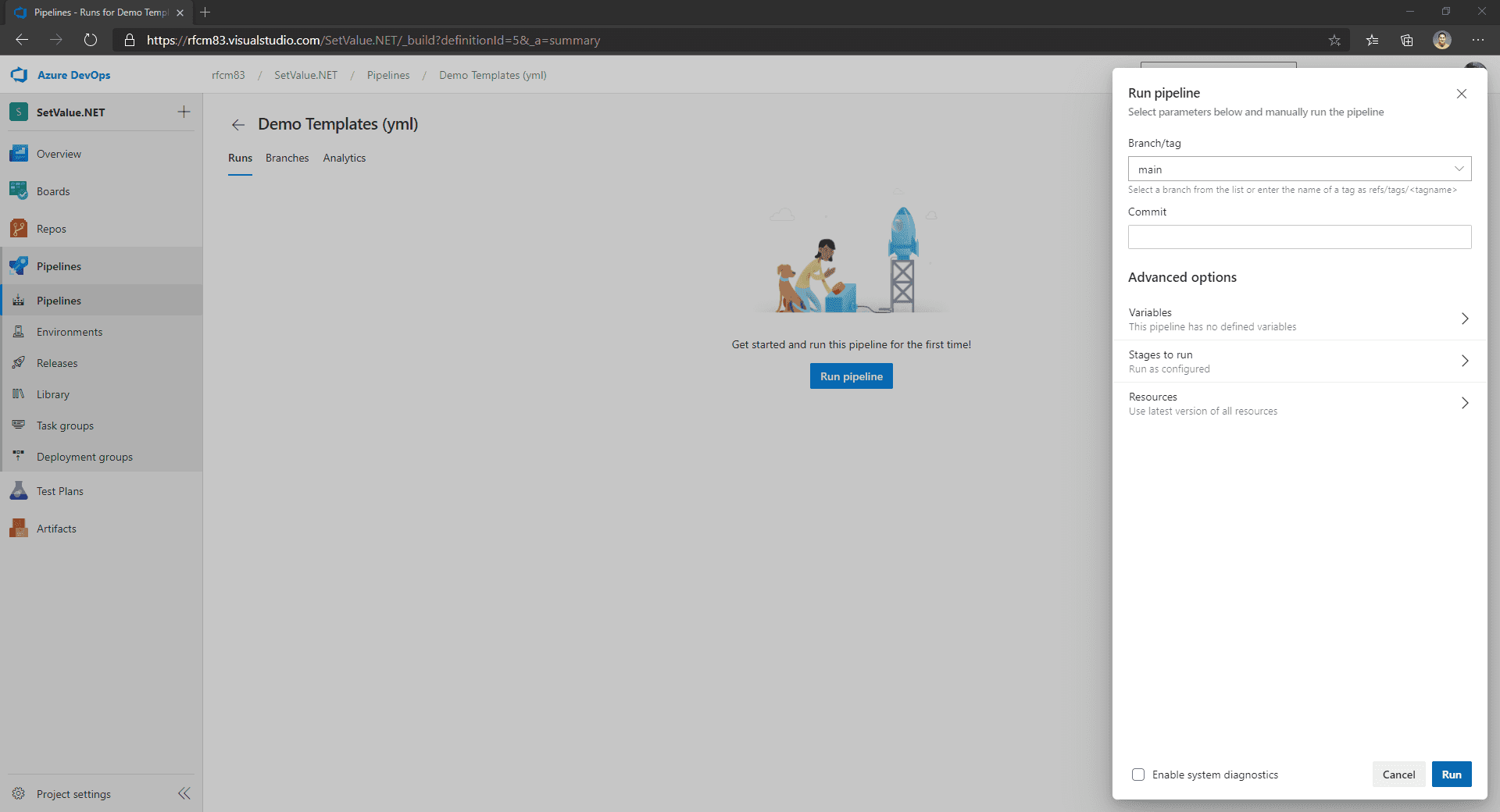Image resolution: width=1500 pixels, height=812 pixels.
Task: Click the Azure DevOps logo icon
Action: pyautogui.click(x=19, y=75)
